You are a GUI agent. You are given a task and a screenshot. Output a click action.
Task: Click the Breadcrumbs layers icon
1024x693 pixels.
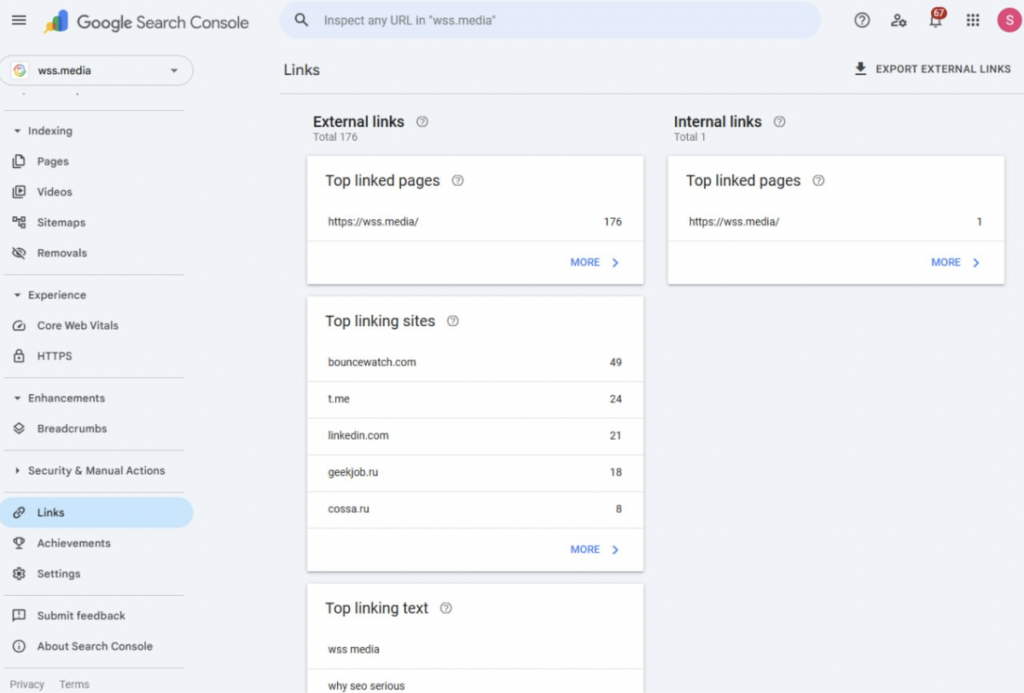(19, 428)
